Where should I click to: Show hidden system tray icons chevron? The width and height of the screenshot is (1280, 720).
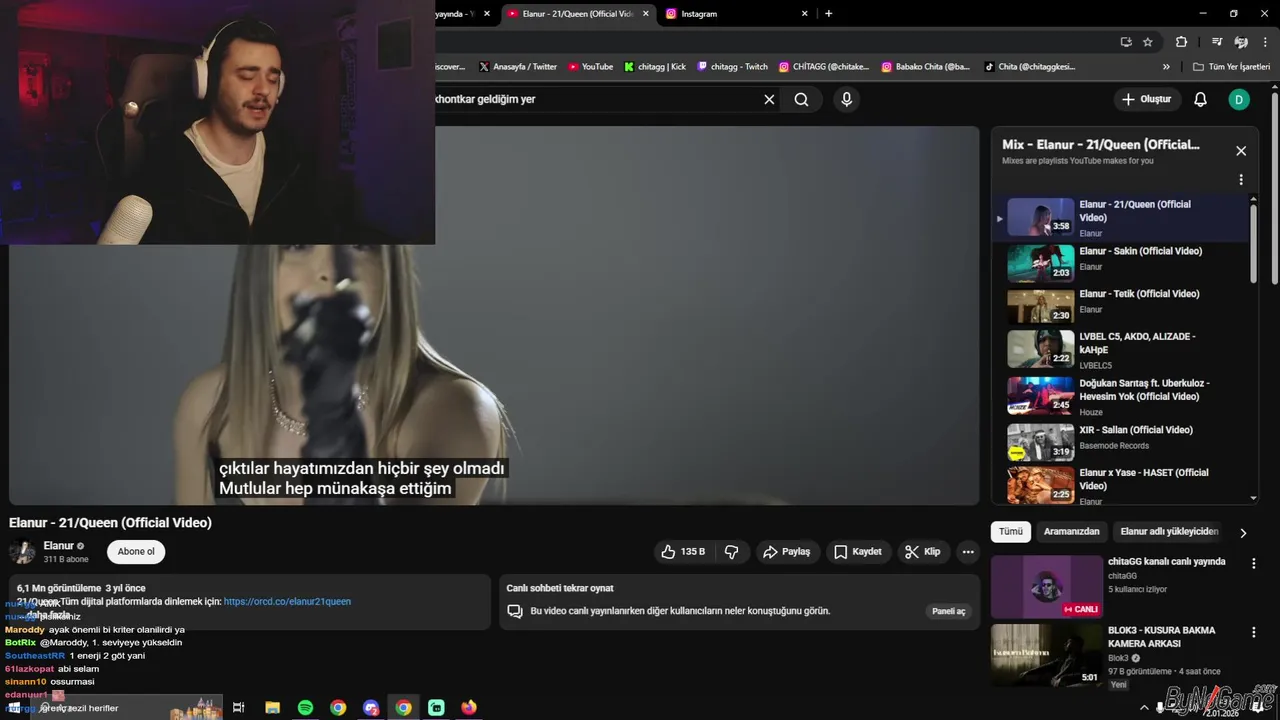(1144, 708)
